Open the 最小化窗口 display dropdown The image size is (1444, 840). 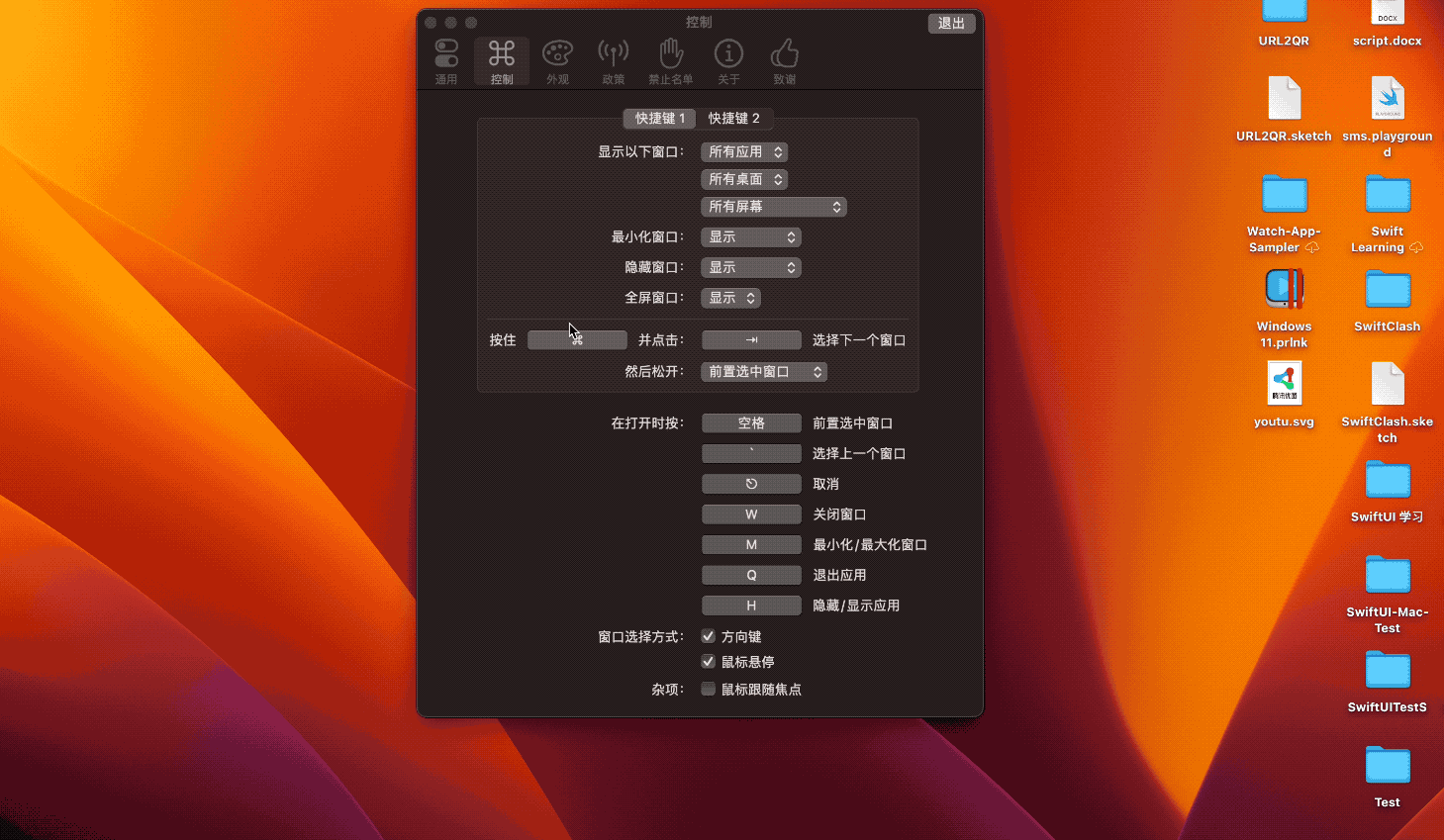click(x=750, y=236)
